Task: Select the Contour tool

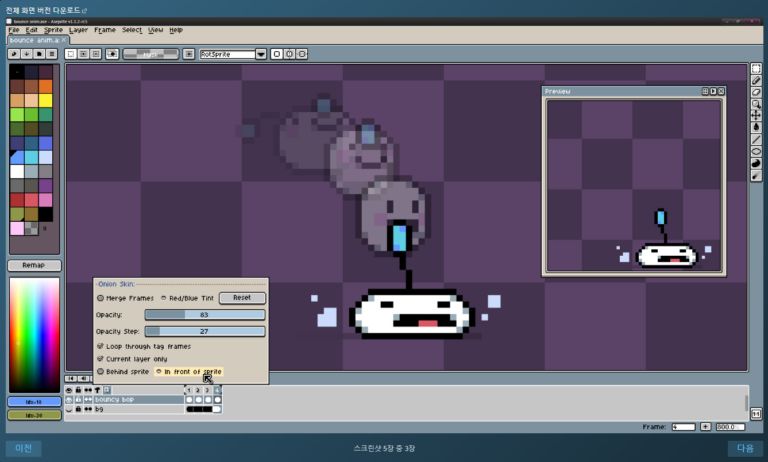Action: (756, 163)
